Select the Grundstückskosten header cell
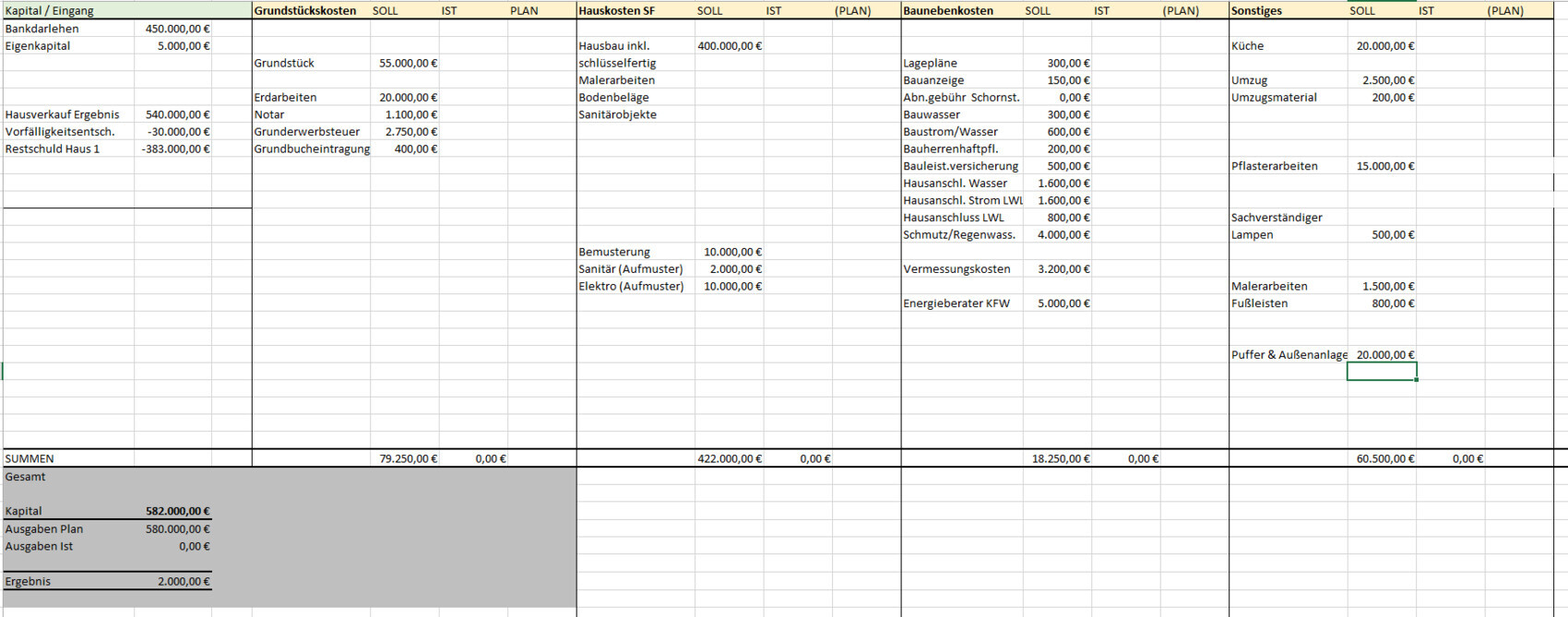This screenshot has width=1568, height=617. pyautogui.click(x=306, y=11)
